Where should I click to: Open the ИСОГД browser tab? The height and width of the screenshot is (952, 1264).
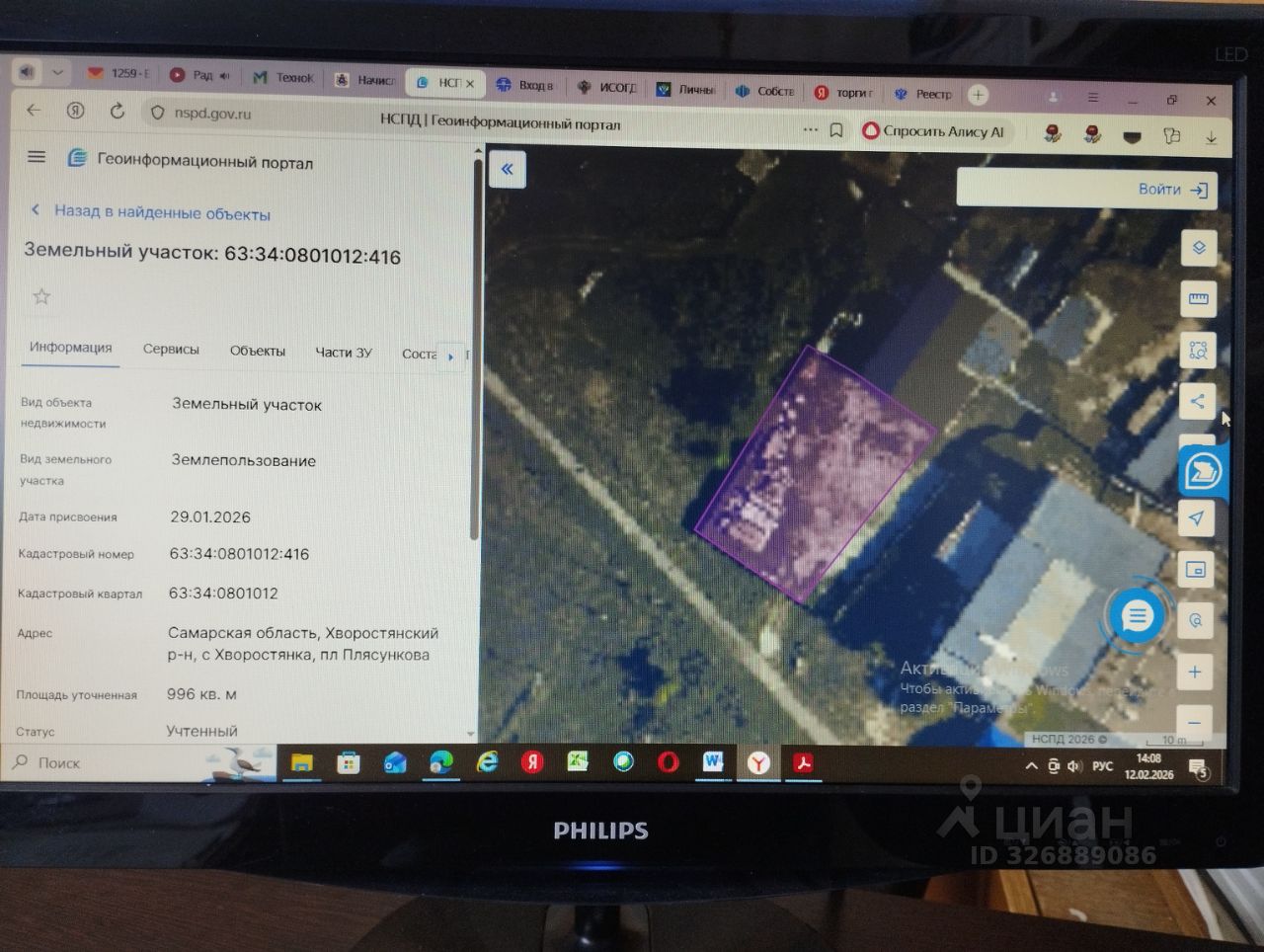[607, 87]
